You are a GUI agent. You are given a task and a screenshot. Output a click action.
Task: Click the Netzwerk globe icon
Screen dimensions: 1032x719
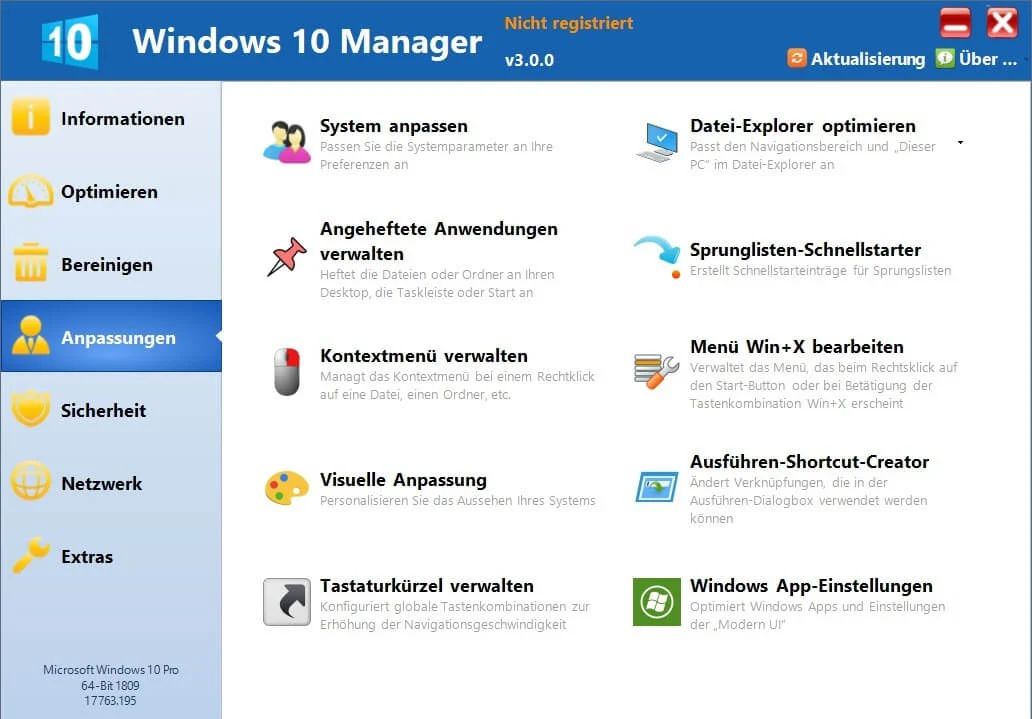point(30,482)
